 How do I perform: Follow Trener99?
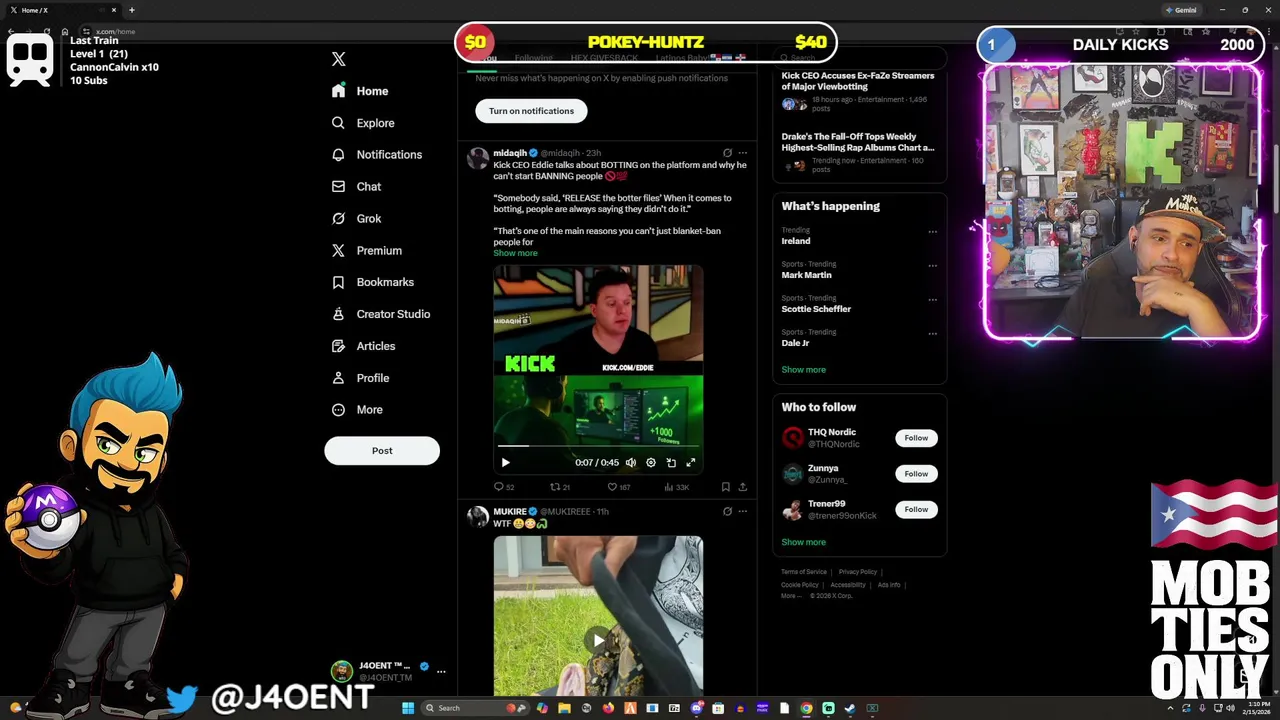(x=916, y=510)
